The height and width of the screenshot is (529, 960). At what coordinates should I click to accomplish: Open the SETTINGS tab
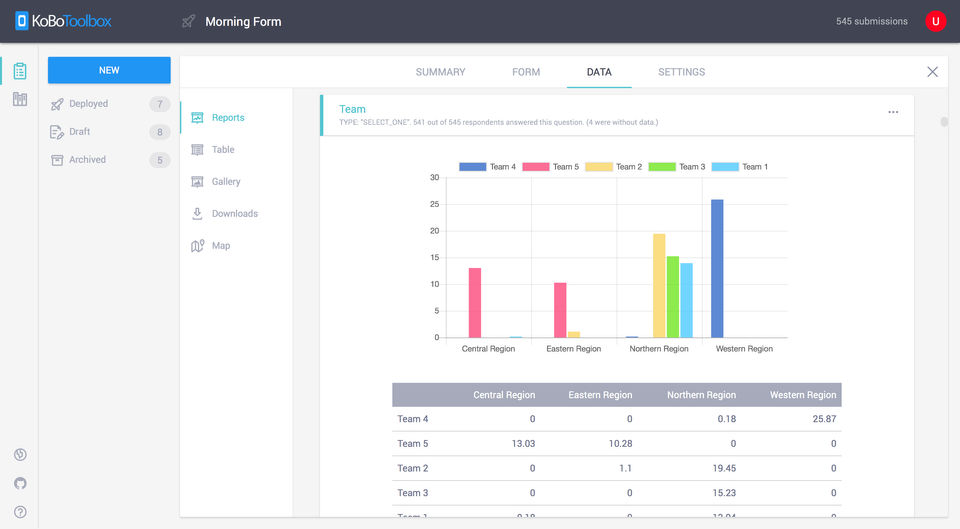tap(681, 72)
